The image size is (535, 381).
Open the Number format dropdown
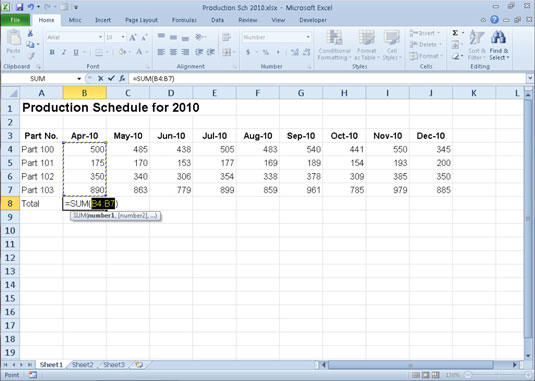[308, 37]
